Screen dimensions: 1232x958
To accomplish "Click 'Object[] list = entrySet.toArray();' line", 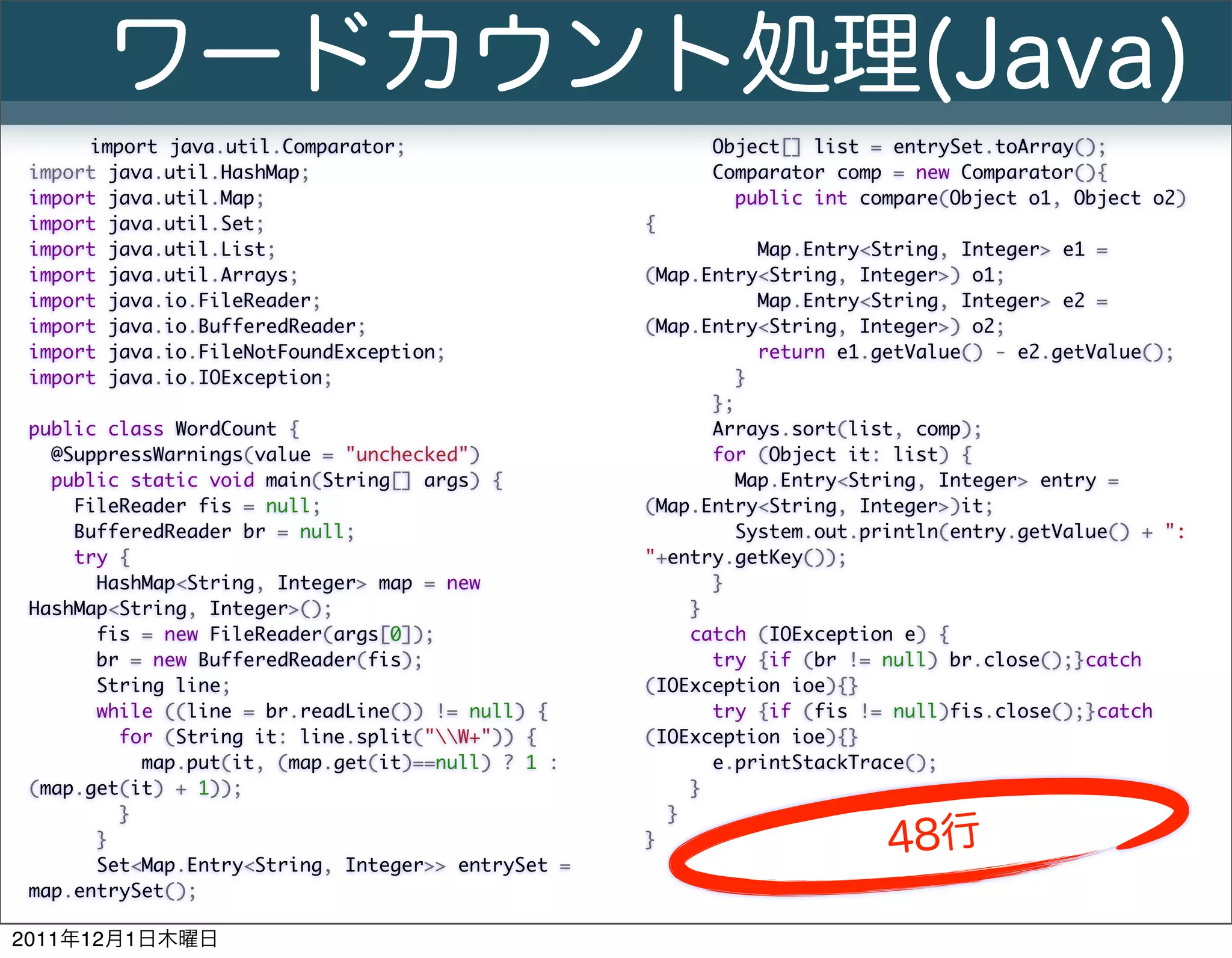I will pyautogui.click(x=909, y=147).
